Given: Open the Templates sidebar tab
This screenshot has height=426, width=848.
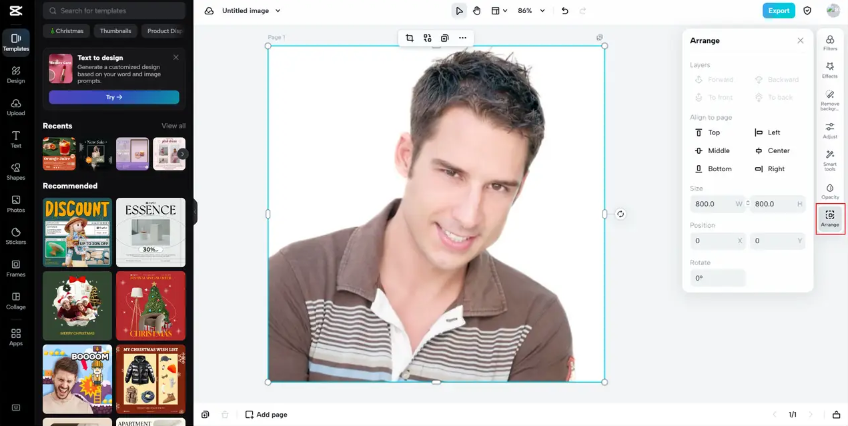Looking at the screenshot, I should (x=16, y=43).
